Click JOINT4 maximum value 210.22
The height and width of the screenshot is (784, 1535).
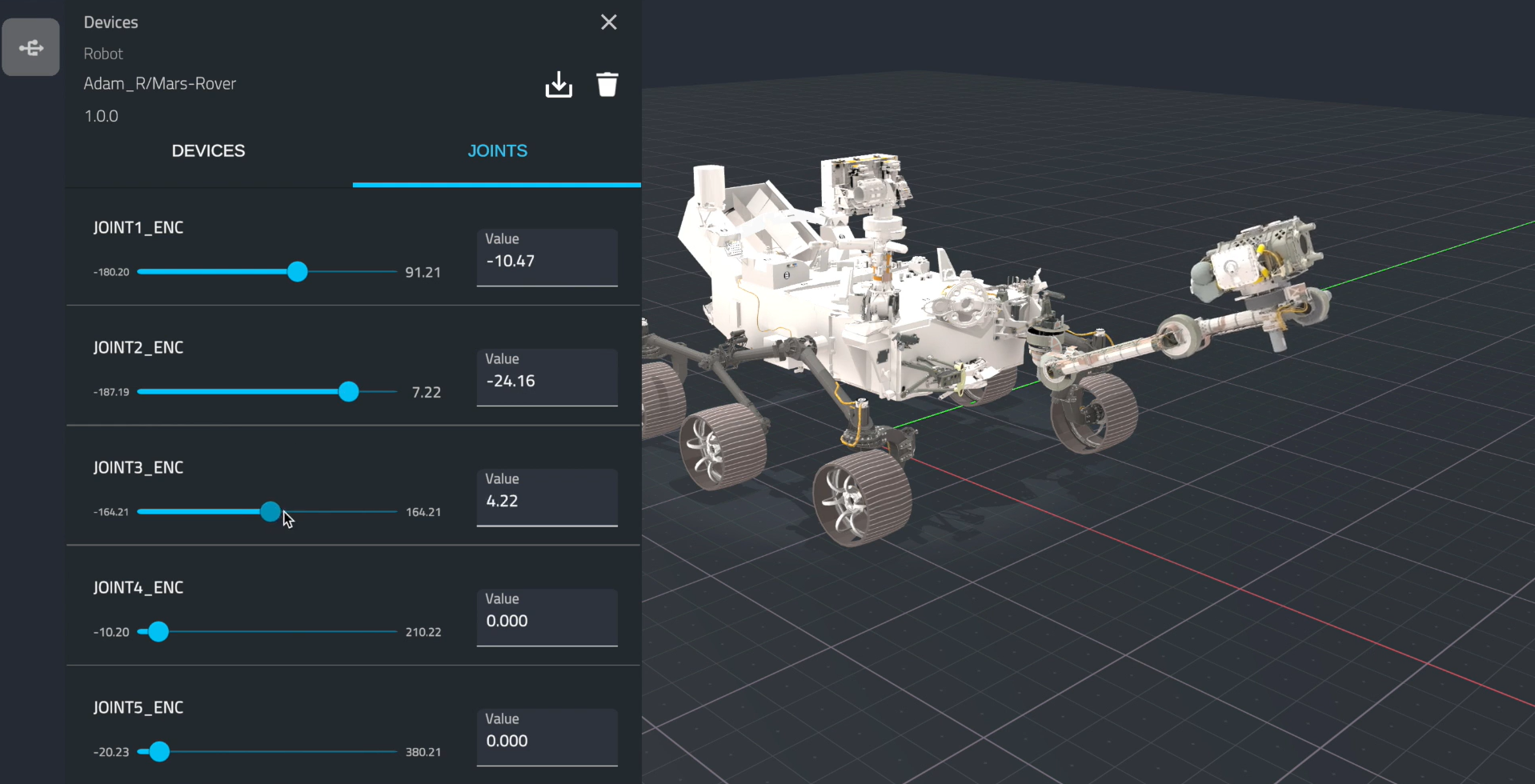click(x=423, y=632)
